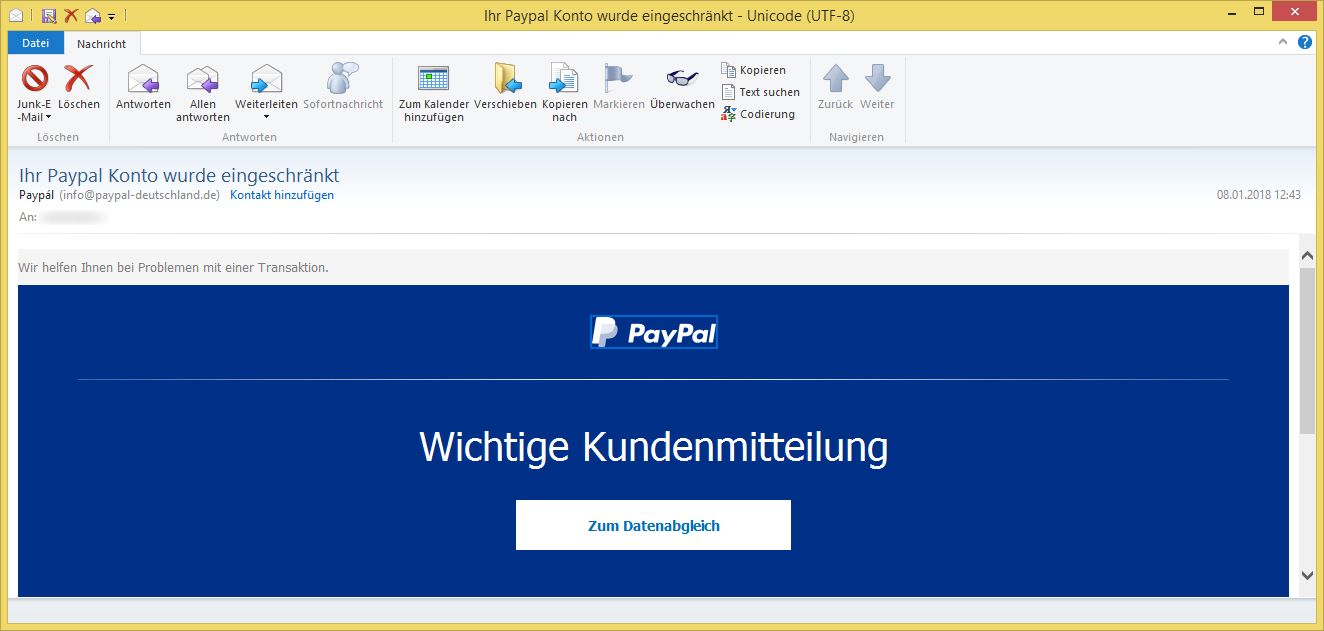Click red X delete in quick access toolbar

pyautogui.click(x=71, y=15)
